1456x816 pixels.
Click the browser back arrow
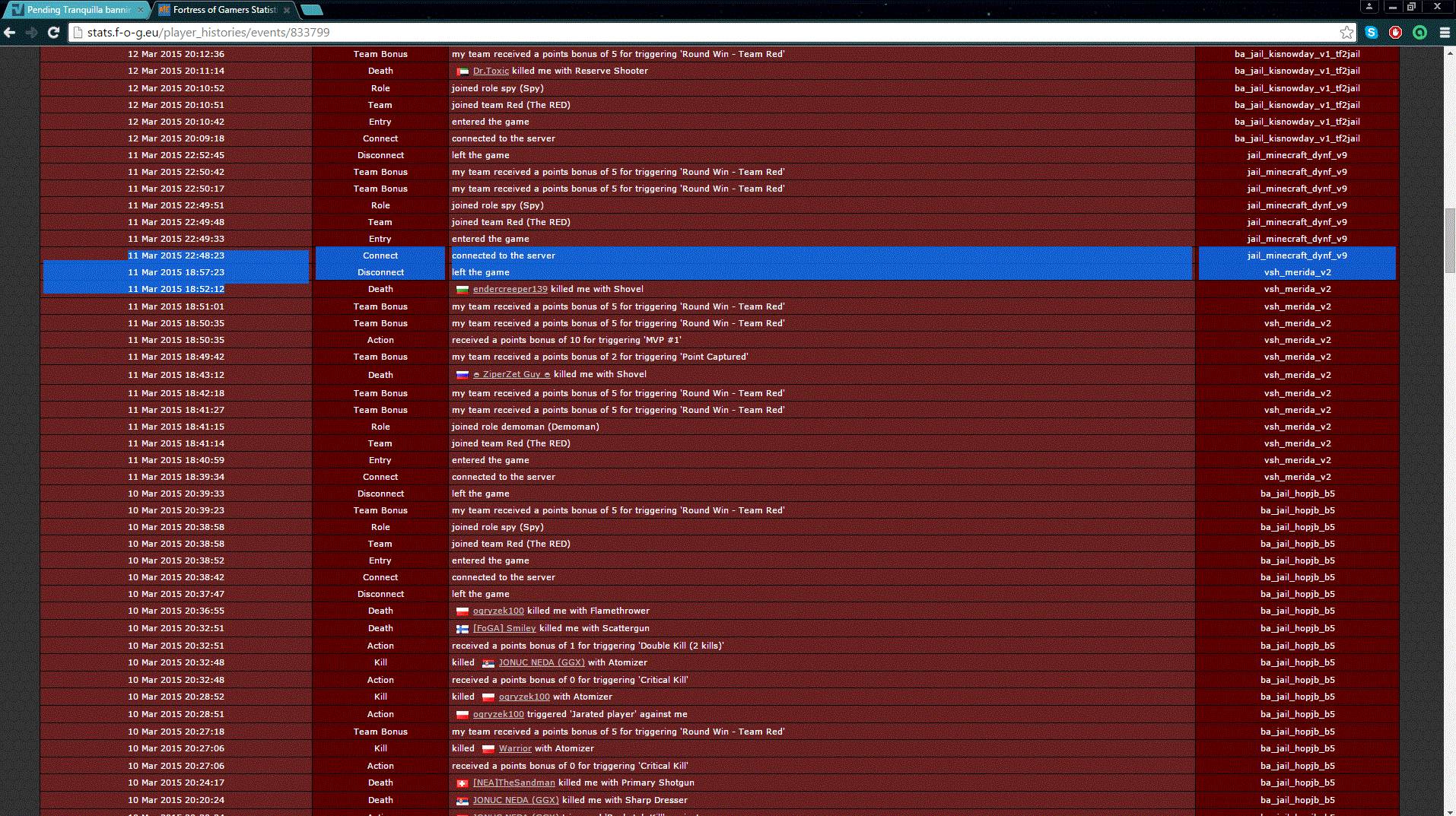tap(10, 32)
